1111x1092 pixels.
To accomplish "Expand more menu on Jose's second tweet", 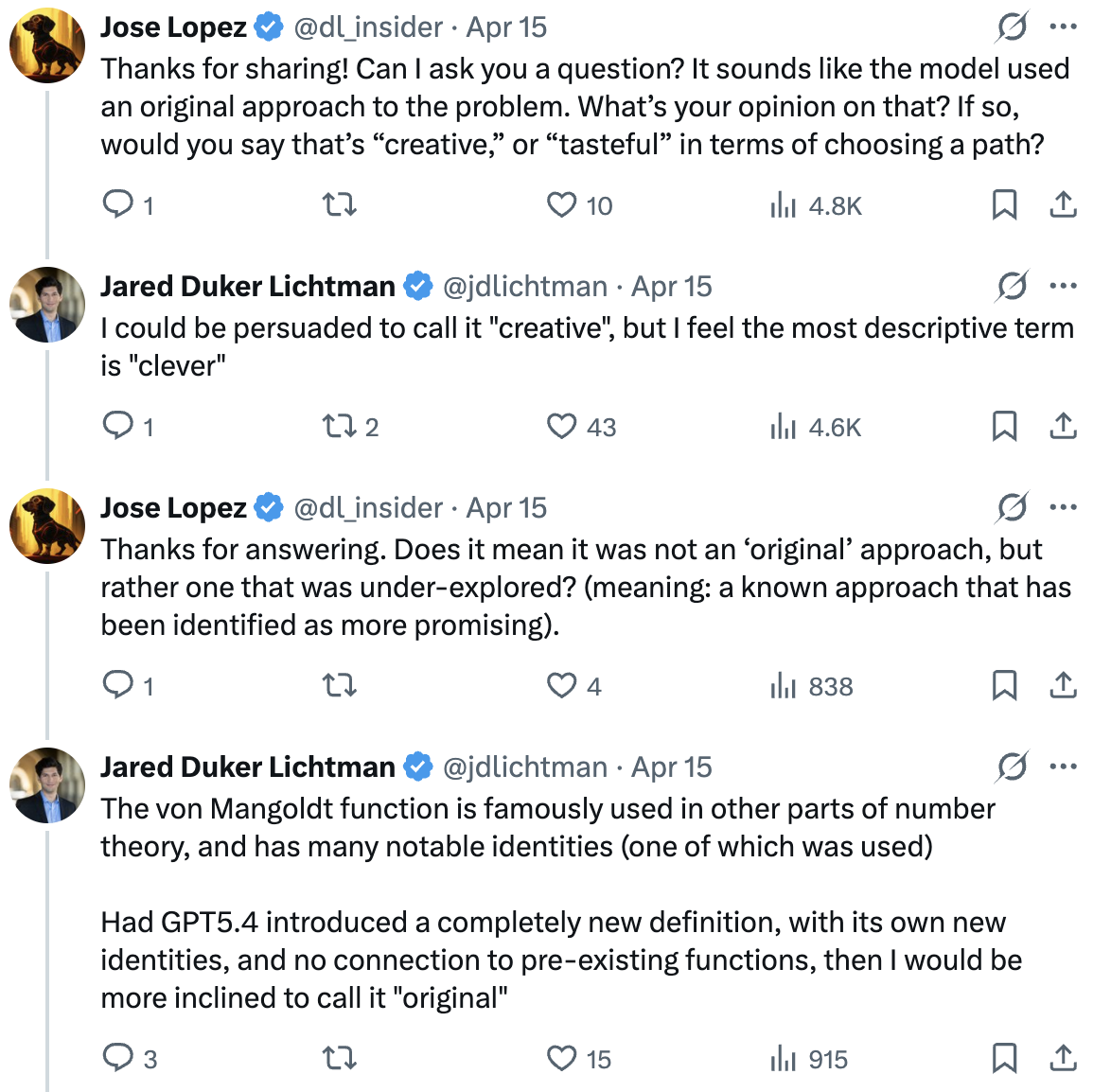I will [x=1064, y=508].
